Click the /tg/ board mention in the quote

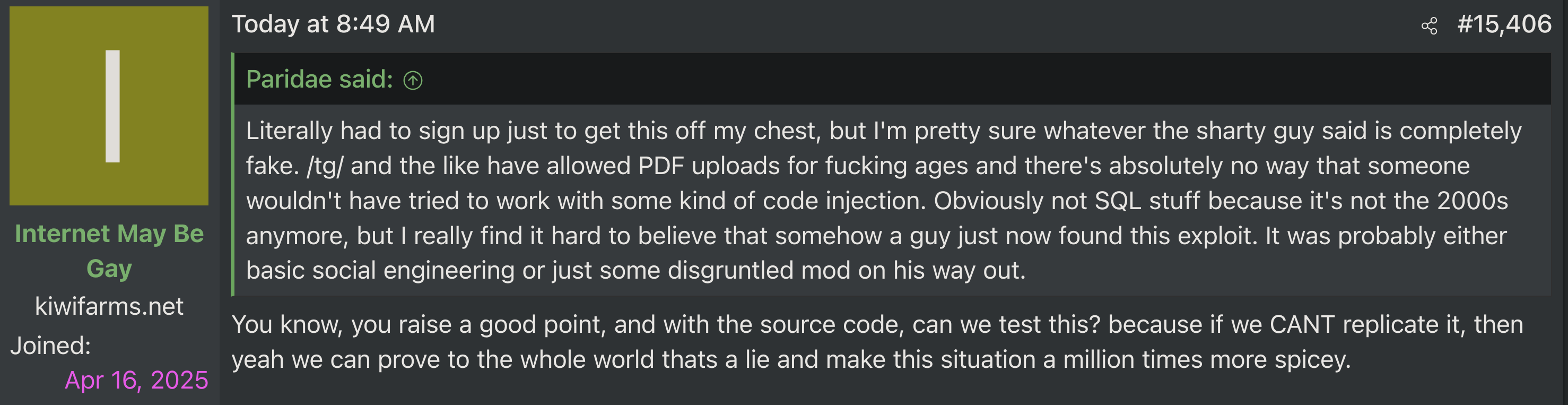325,166
